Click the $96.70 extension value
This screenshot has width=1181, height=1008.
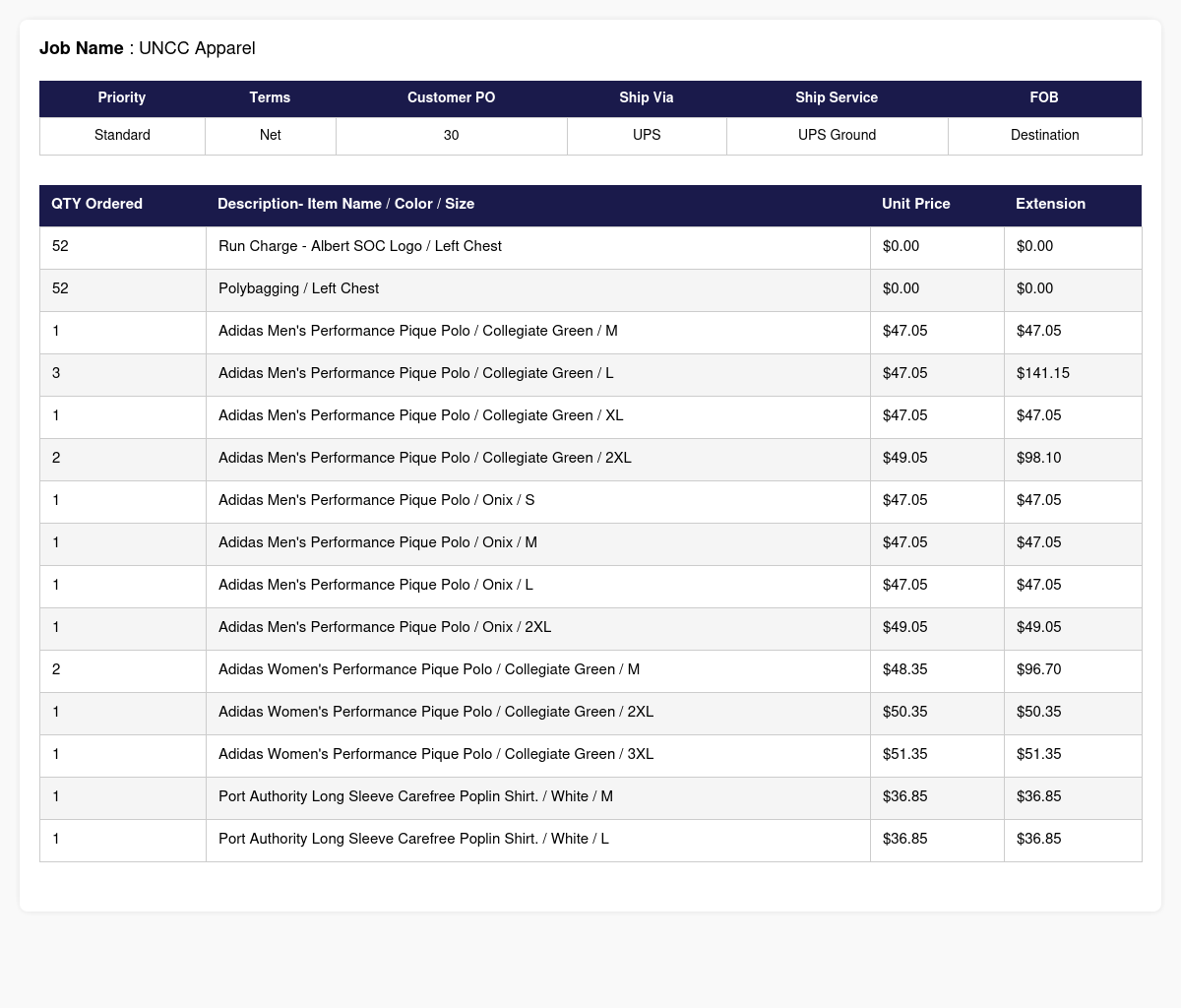pyautogui.click(x=1039, y=669)
